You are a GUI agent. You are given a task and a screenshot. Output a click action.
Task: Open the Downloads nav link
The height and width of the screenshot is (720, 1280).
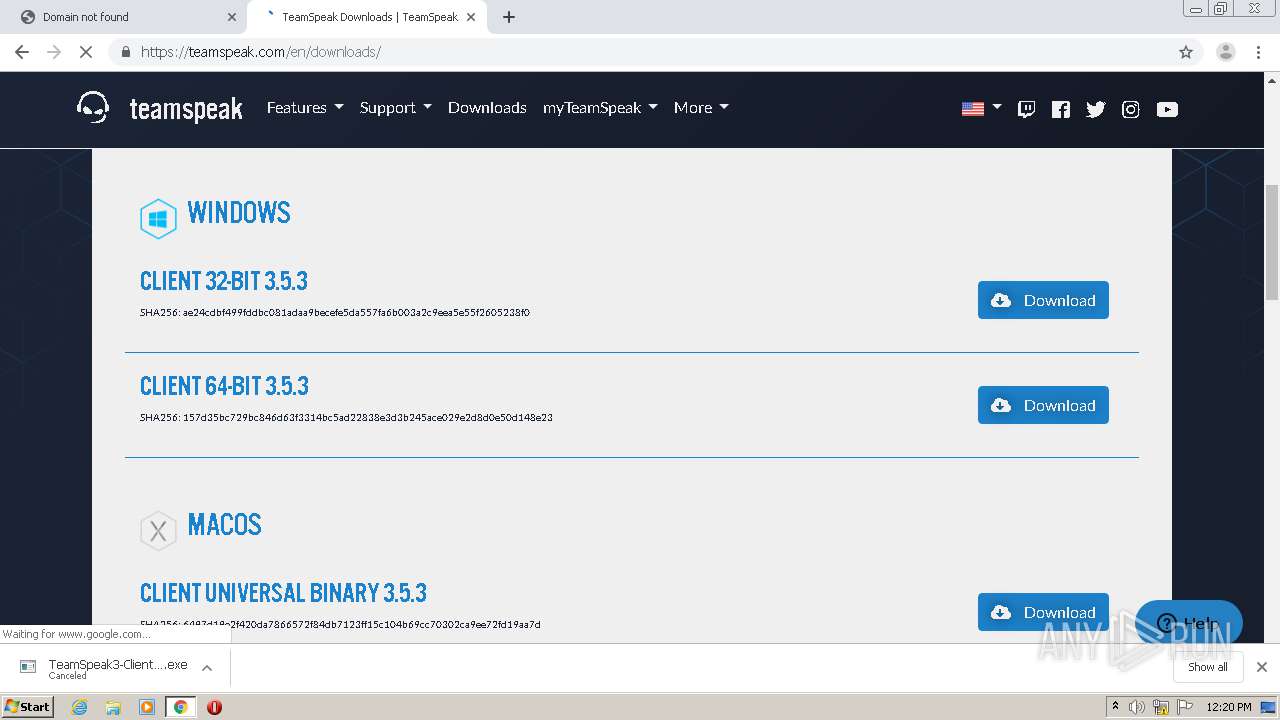coord(487,108)
